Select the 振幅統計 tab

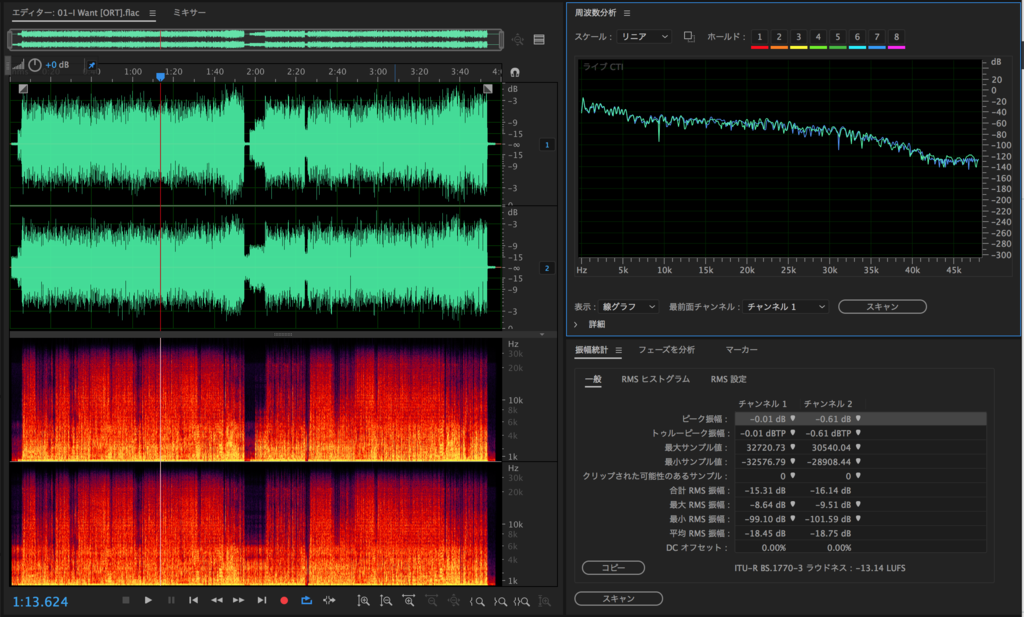[591, 350]
